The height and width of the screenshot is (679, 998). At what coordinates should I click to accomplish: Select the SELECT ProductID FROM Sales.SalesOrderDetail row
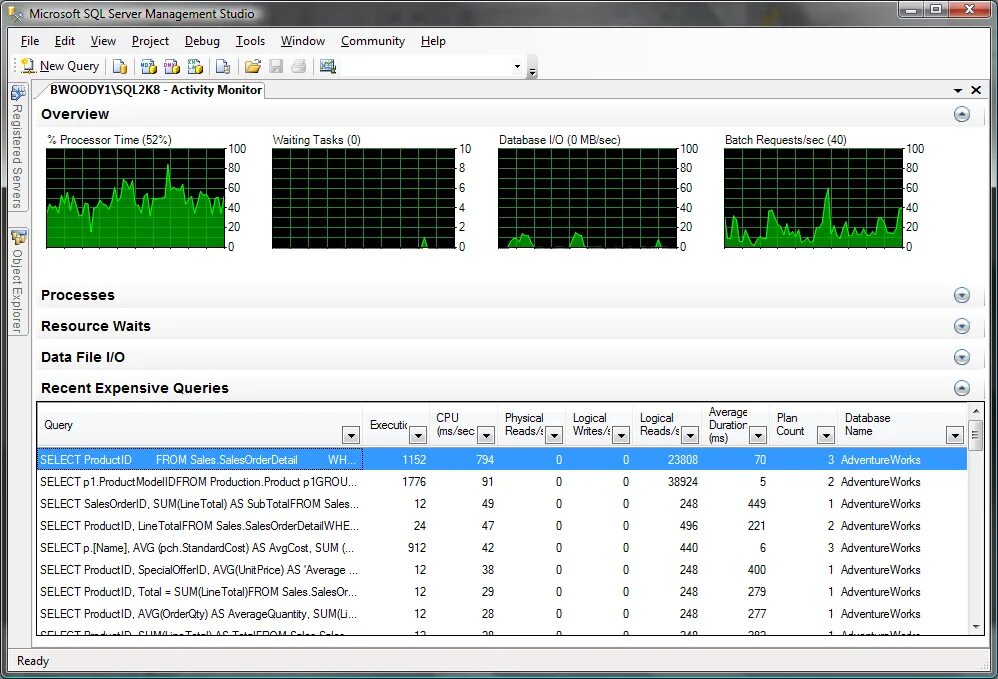[x=502, y=459]
